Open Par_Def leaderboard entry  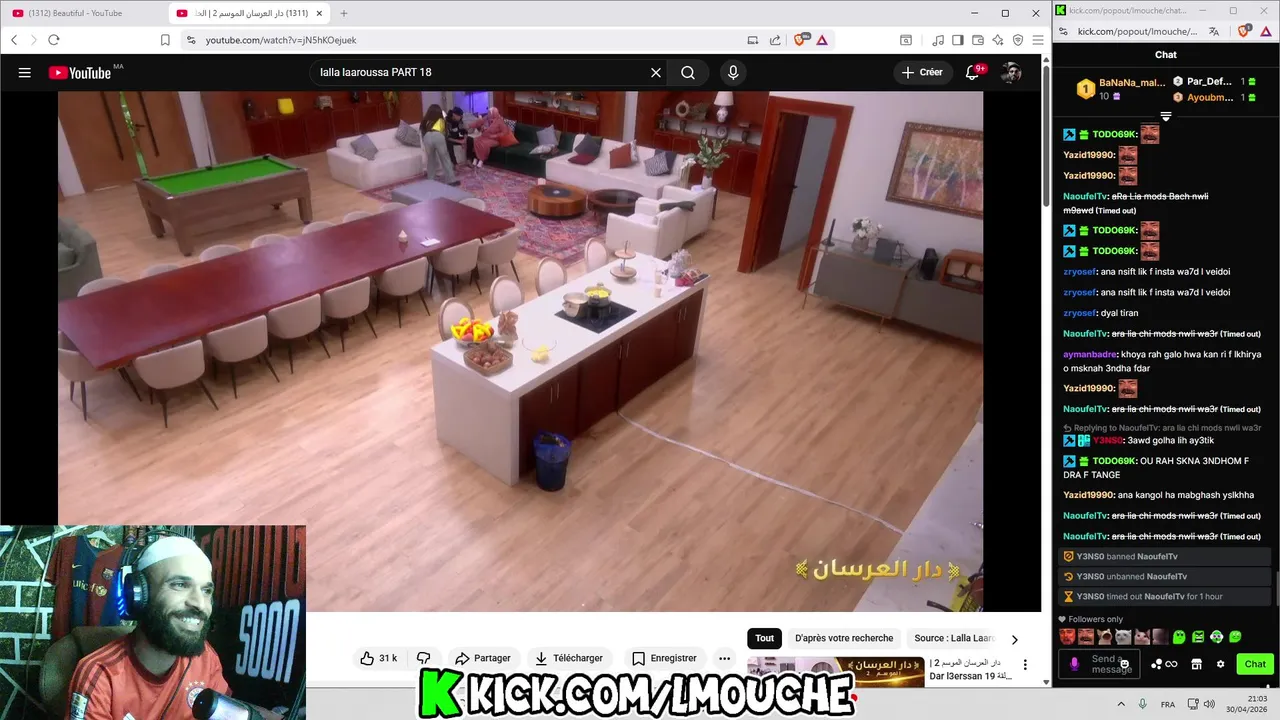[x=1214, y=82]
